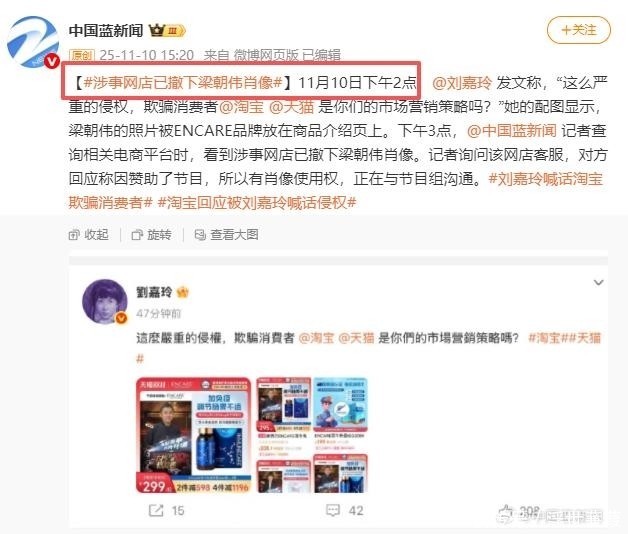
Task: Open the @中国蓝新闻 mention link
Action: tap(511, 131)
